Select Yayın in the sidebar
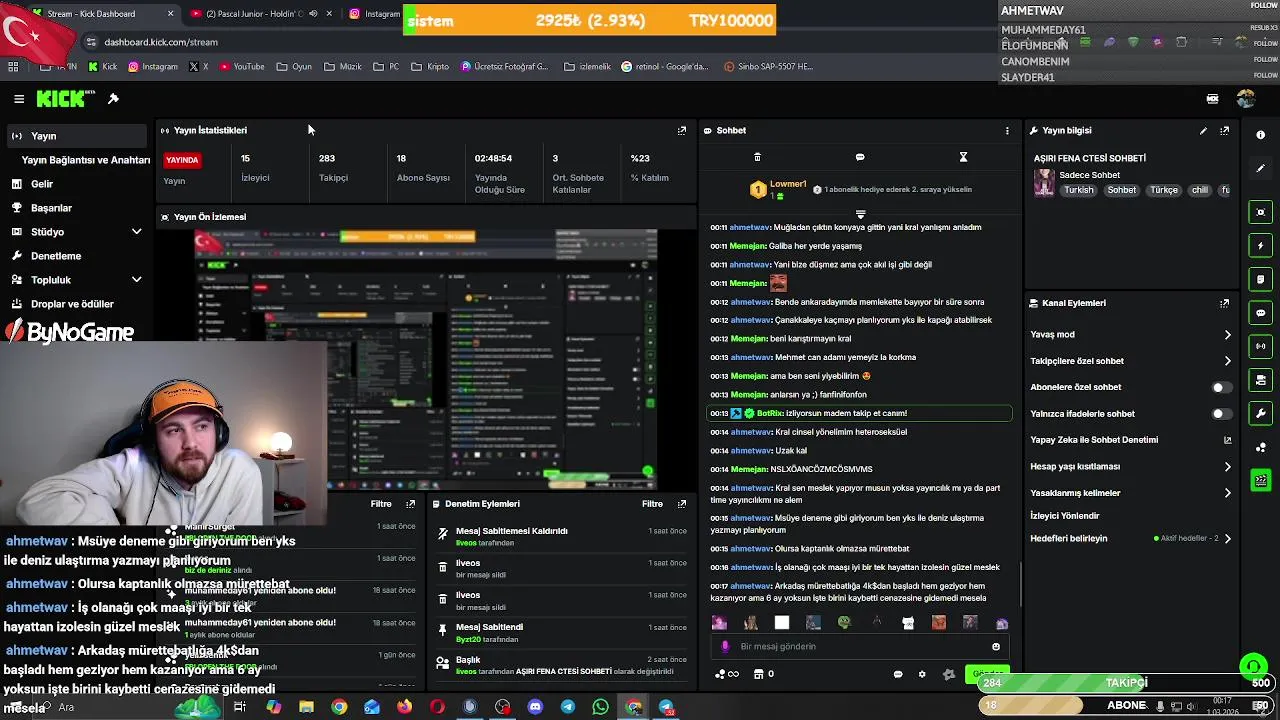The width and height of the screenshot is (1280, 720). tap(76, 136)
